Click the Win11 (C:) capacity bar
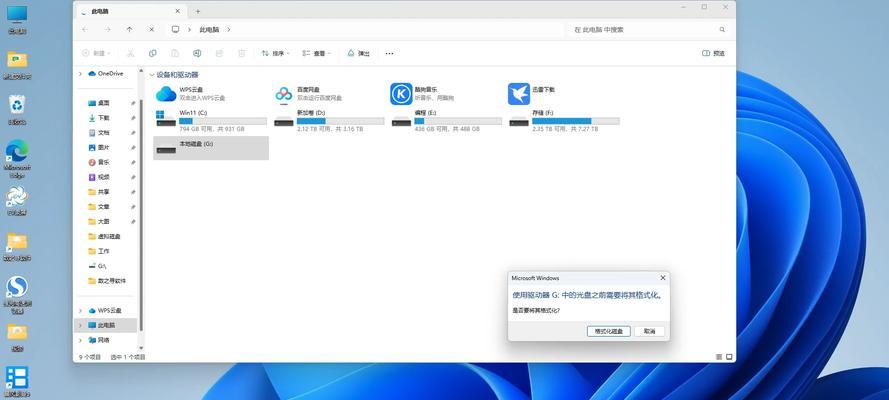The width and height of the screenshot is (889, 400). pyautogui.click(x=223, y=121)
